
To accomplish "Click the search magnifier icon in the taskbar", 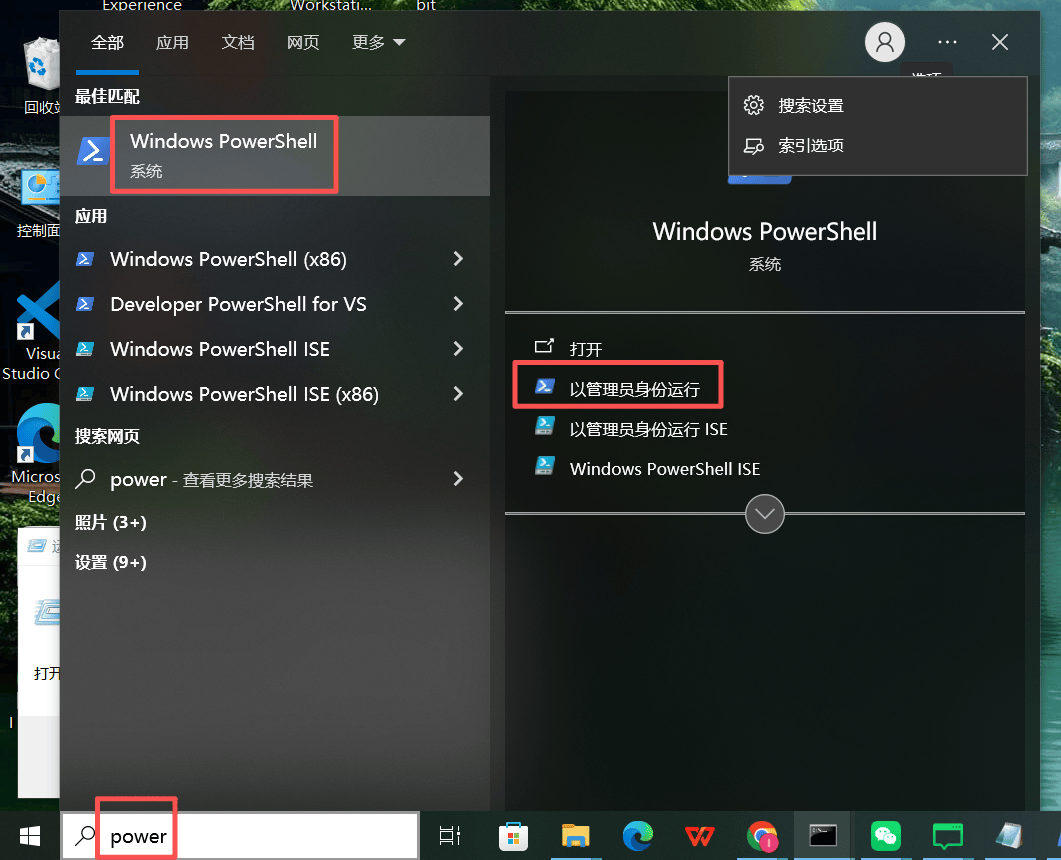I will (x=85, y=836).
